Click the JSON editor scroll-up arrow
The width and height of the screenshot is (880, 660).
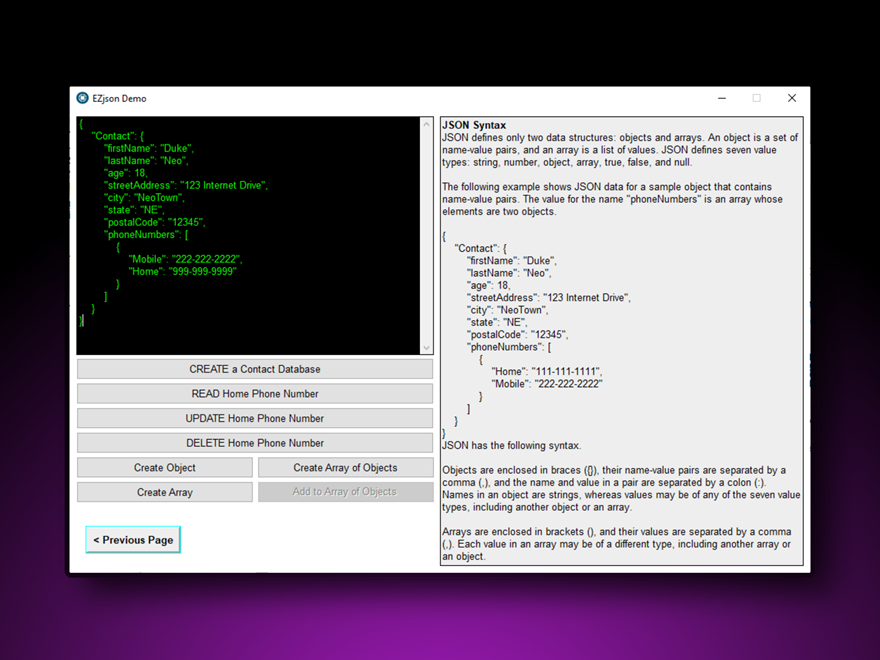(427, 124)
